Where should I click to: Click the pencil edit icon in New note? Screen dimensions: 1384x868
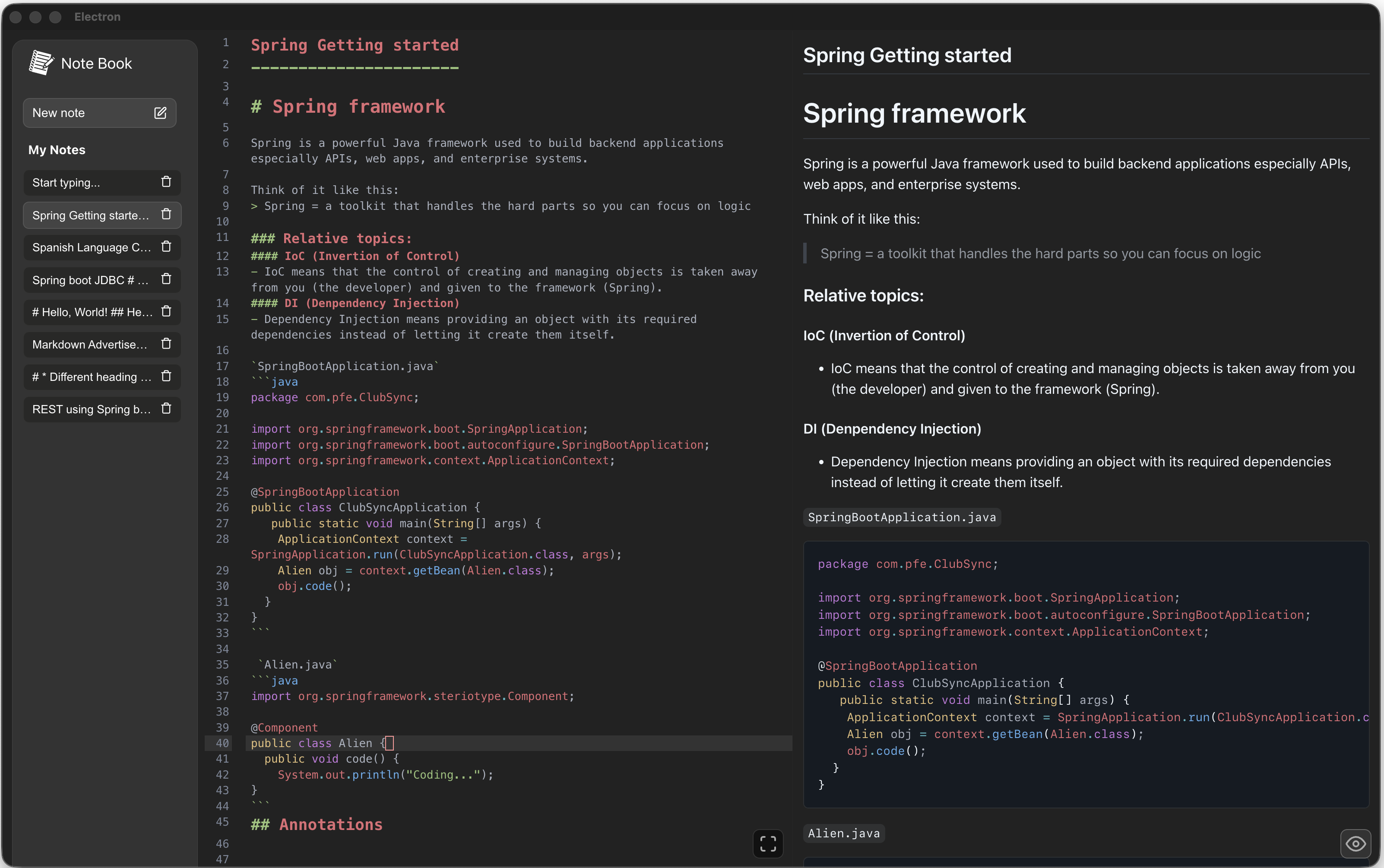[x=160, y=113]
